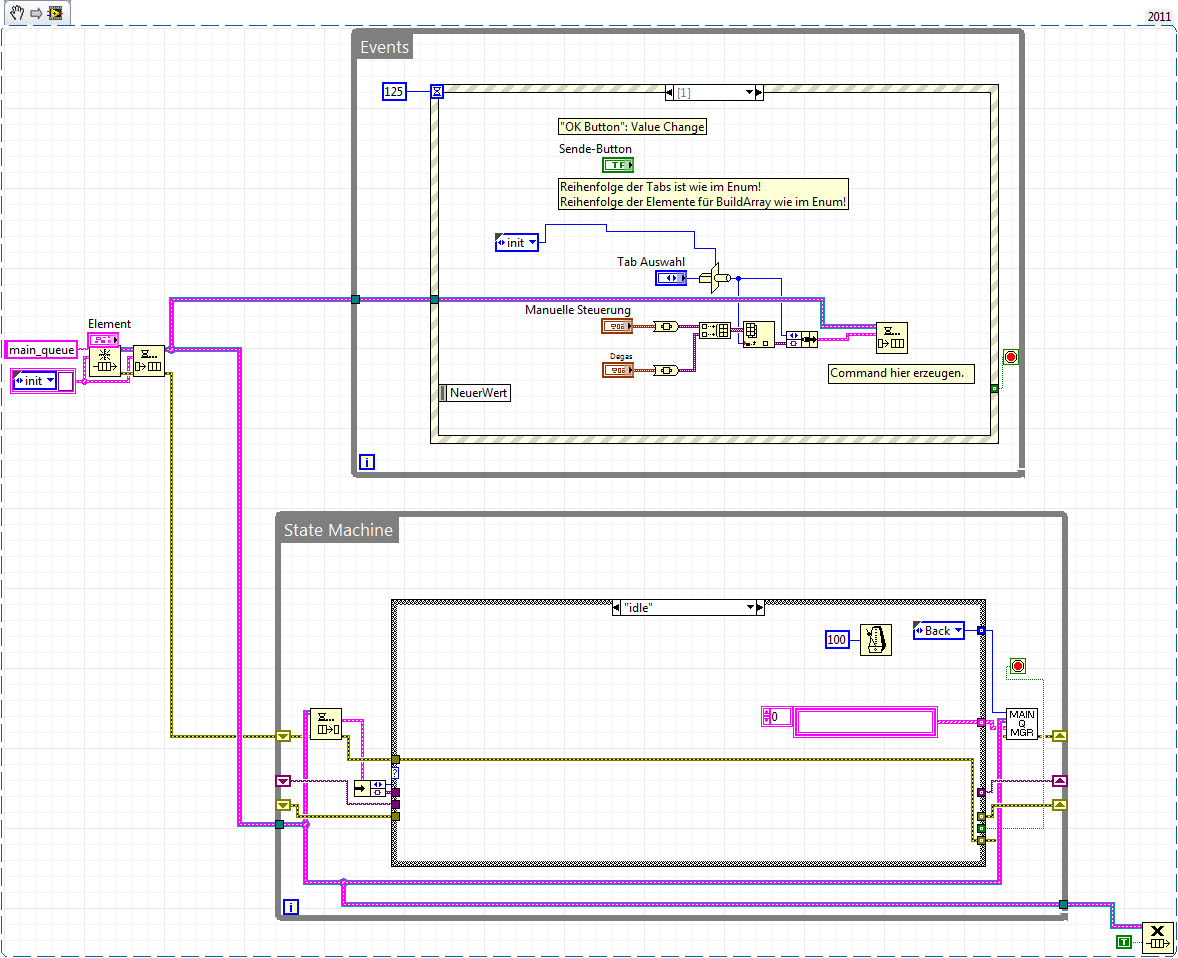This screenshot has height=958, width=1178.
Task: Select the type cast node beside Tab Auswahl
Action: pos(715,278)
